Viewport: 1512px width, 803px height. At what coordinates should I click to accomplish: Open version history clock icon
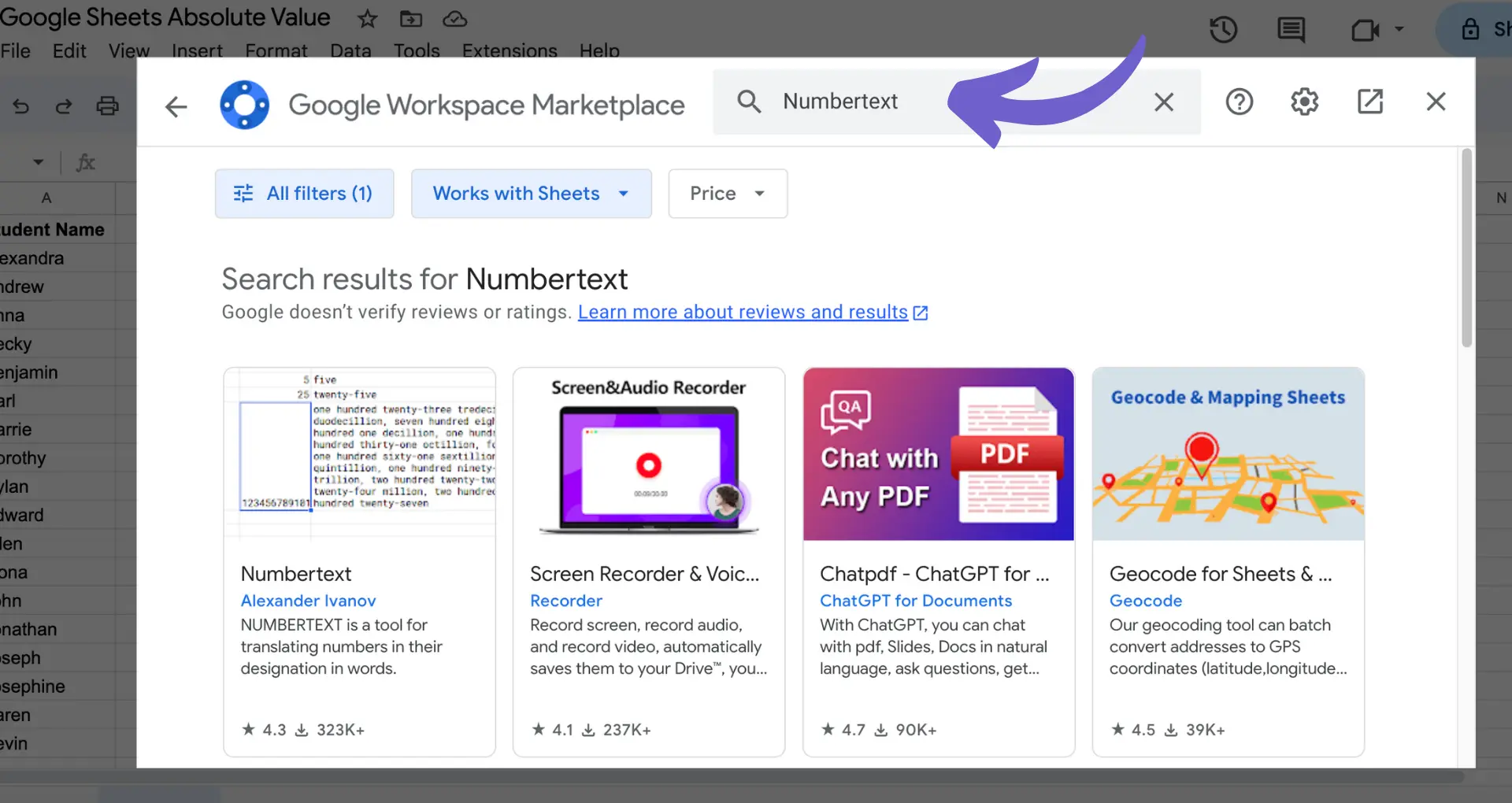[1223, 31]
